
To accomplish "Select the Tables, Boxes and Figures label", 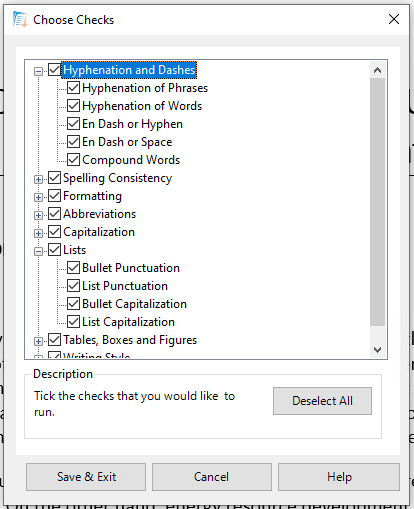I will (130, 340).
